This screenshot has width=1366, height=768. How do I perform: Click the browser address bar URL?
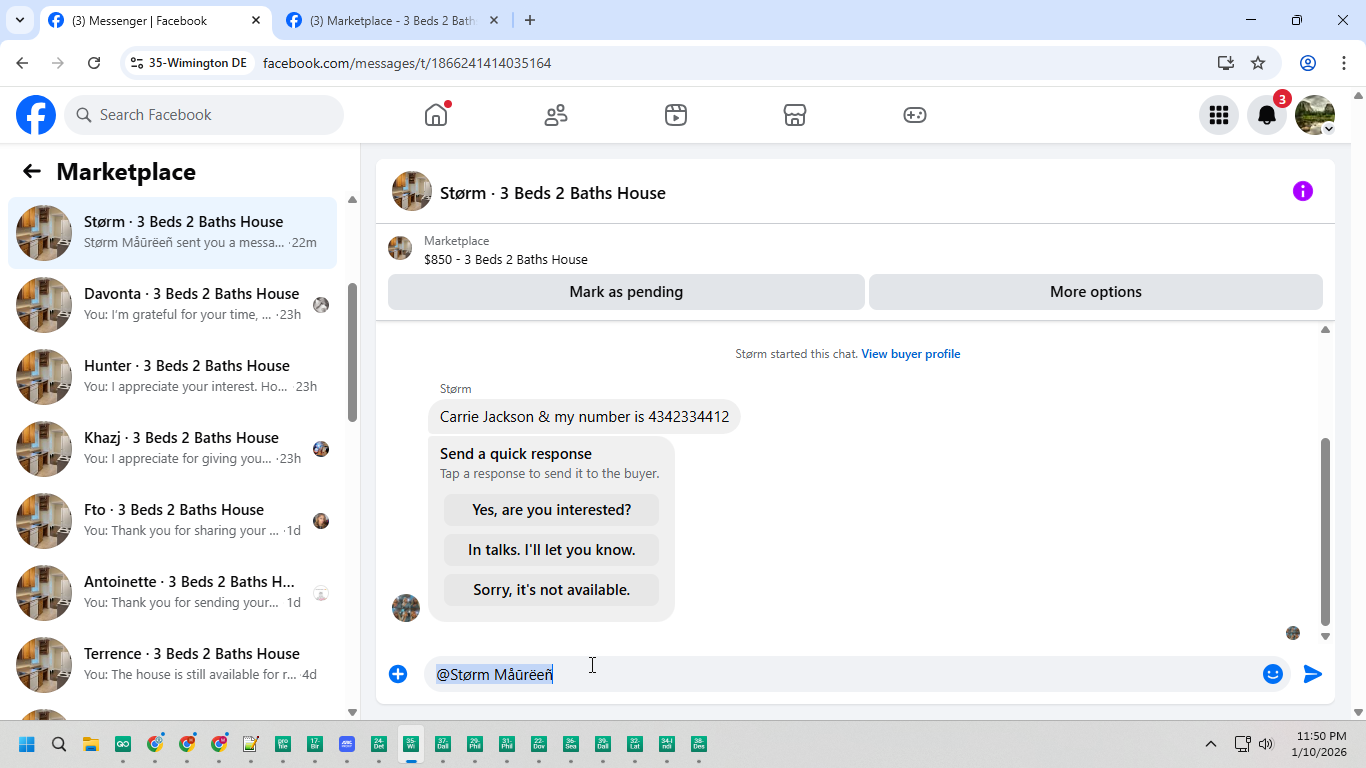pos(407,63)
